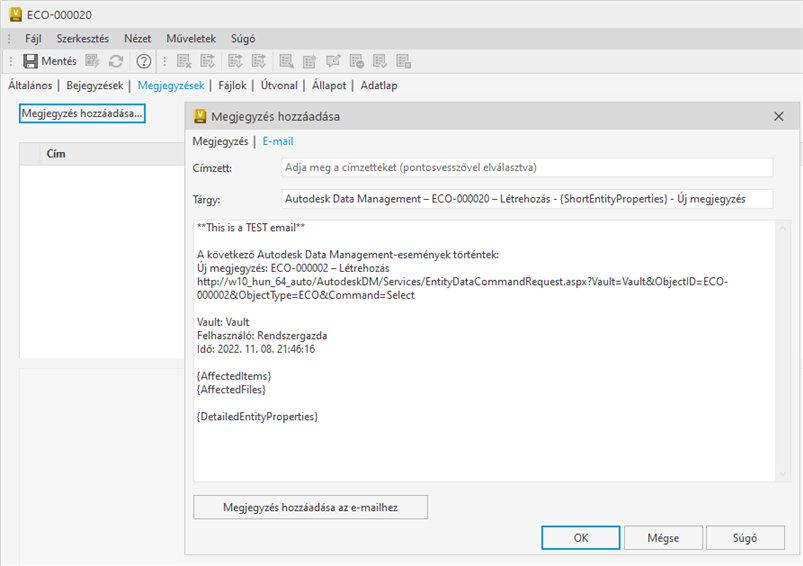The image size is (803, 566).
Task: Click the list with boxed X icon
Action: coord(404,61)
